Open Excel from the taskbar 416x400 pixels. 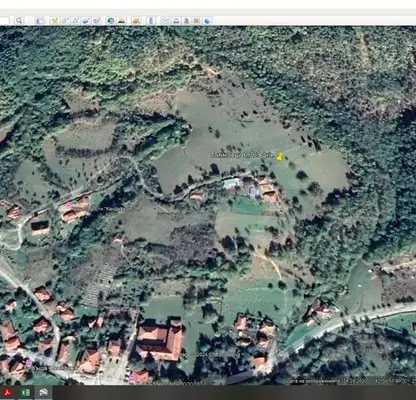(x=25, y=393)
